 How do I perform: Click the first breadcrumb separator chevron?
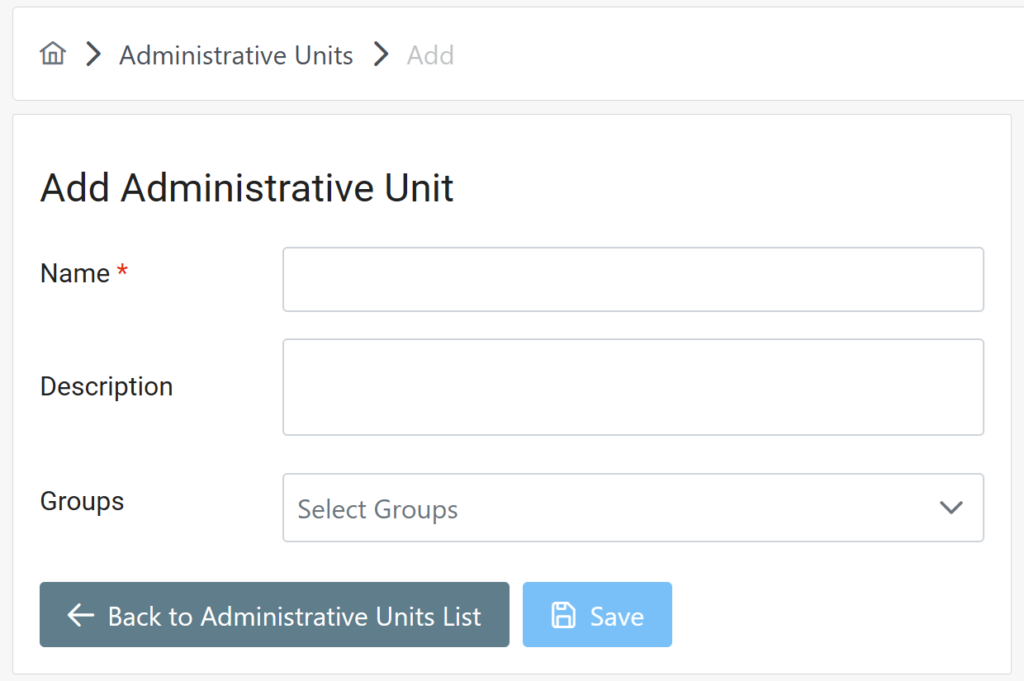(x=94, y=55)
